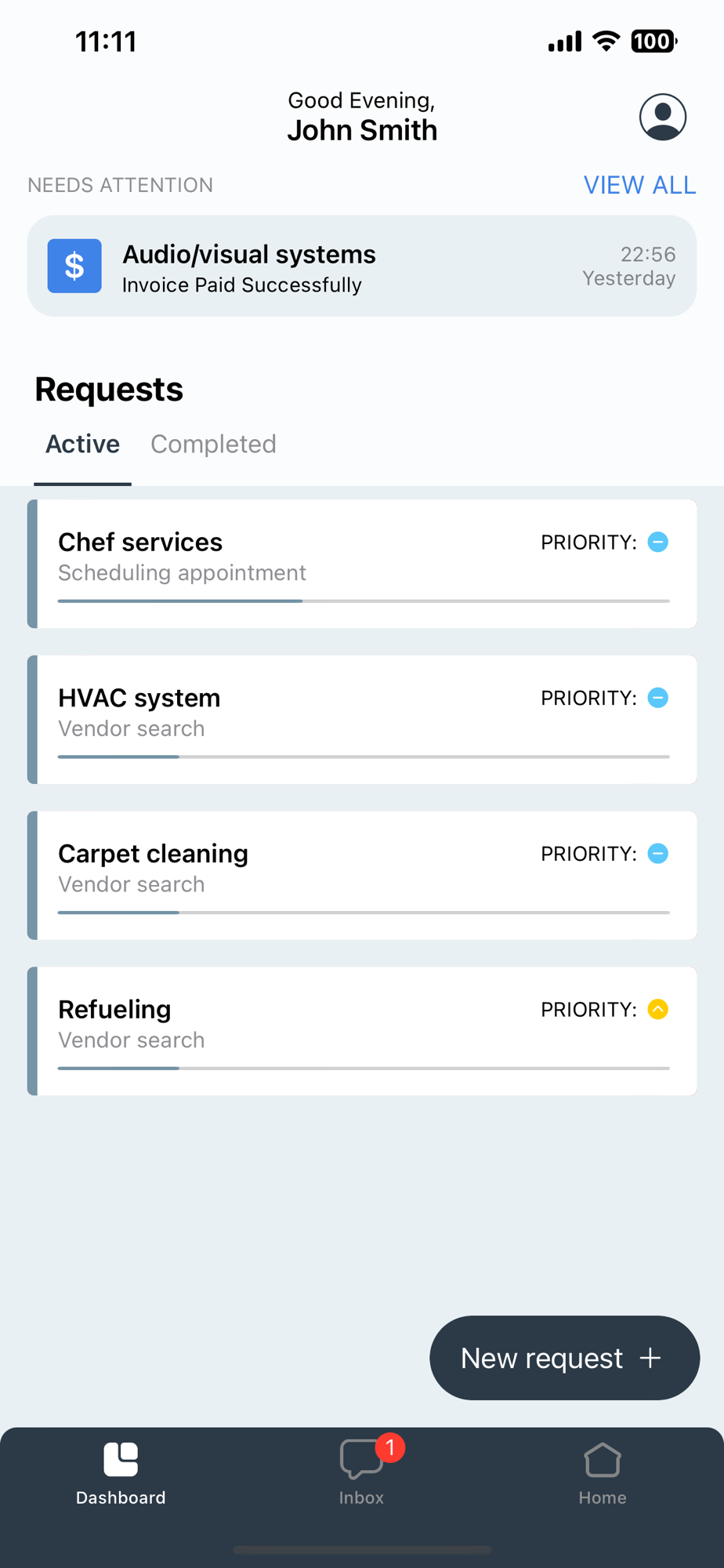Select the Active requests tab
Viewport: 724px width, 1568px height.
click(x=82, y=445)
